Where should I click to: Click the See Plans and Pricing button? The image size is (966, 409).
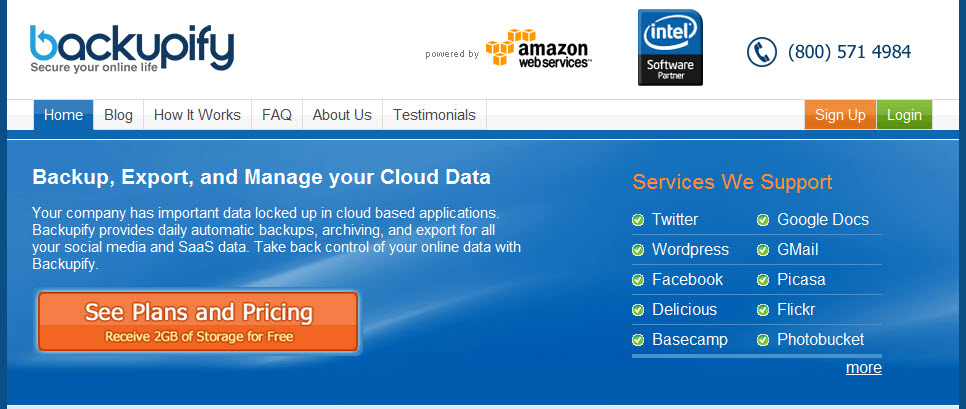coord(198,321)
